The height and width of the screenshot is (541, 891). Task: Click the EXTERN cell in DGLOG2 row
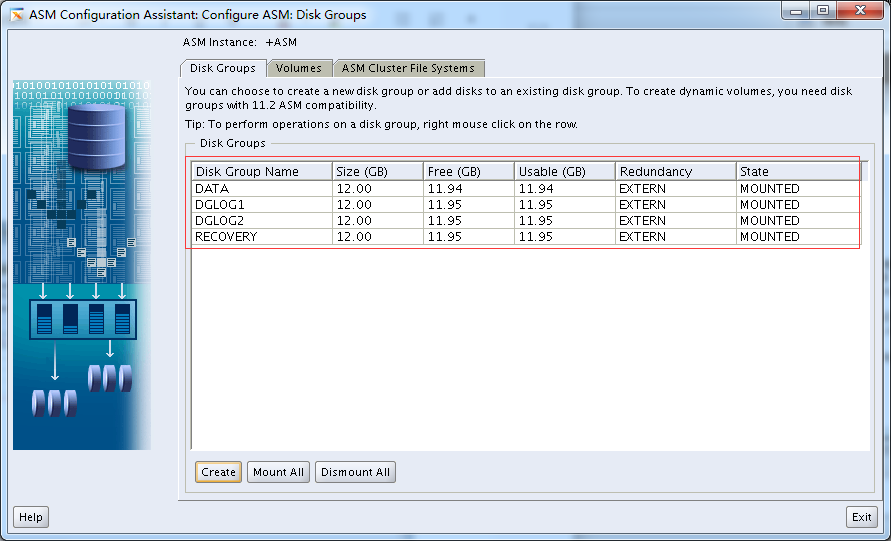coord(676,220)
